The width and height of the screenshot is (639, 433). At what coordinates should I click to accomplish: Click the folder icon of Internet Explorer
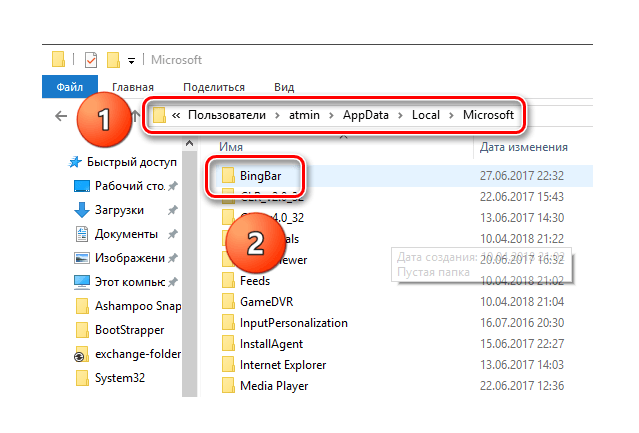[x=228, y=365]
